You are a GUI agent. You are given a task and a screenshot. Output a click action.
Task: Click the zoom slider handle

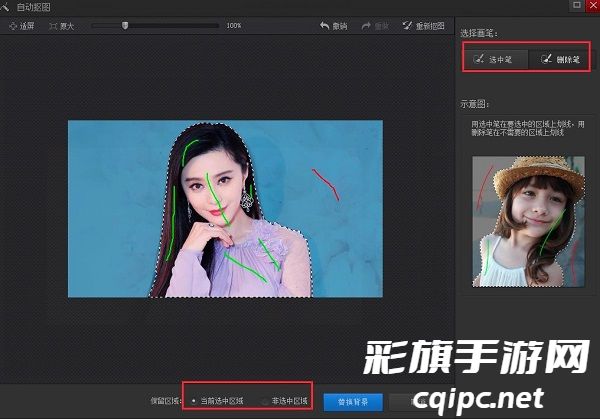[124, 25]
